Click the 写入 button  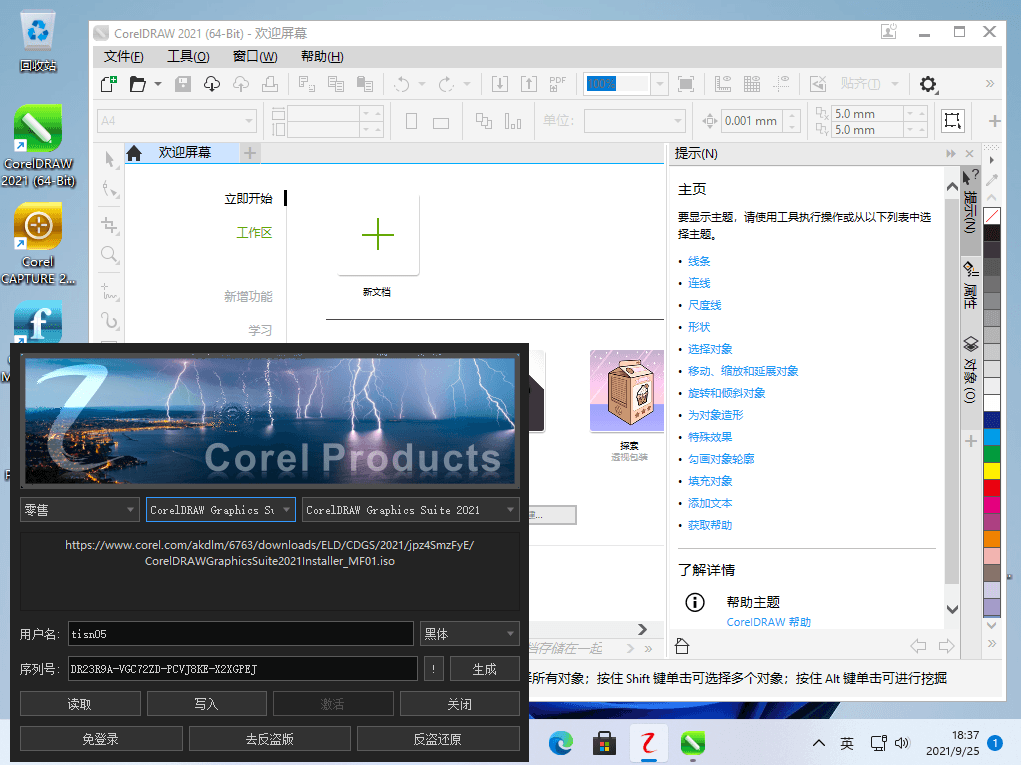(206, 704)
